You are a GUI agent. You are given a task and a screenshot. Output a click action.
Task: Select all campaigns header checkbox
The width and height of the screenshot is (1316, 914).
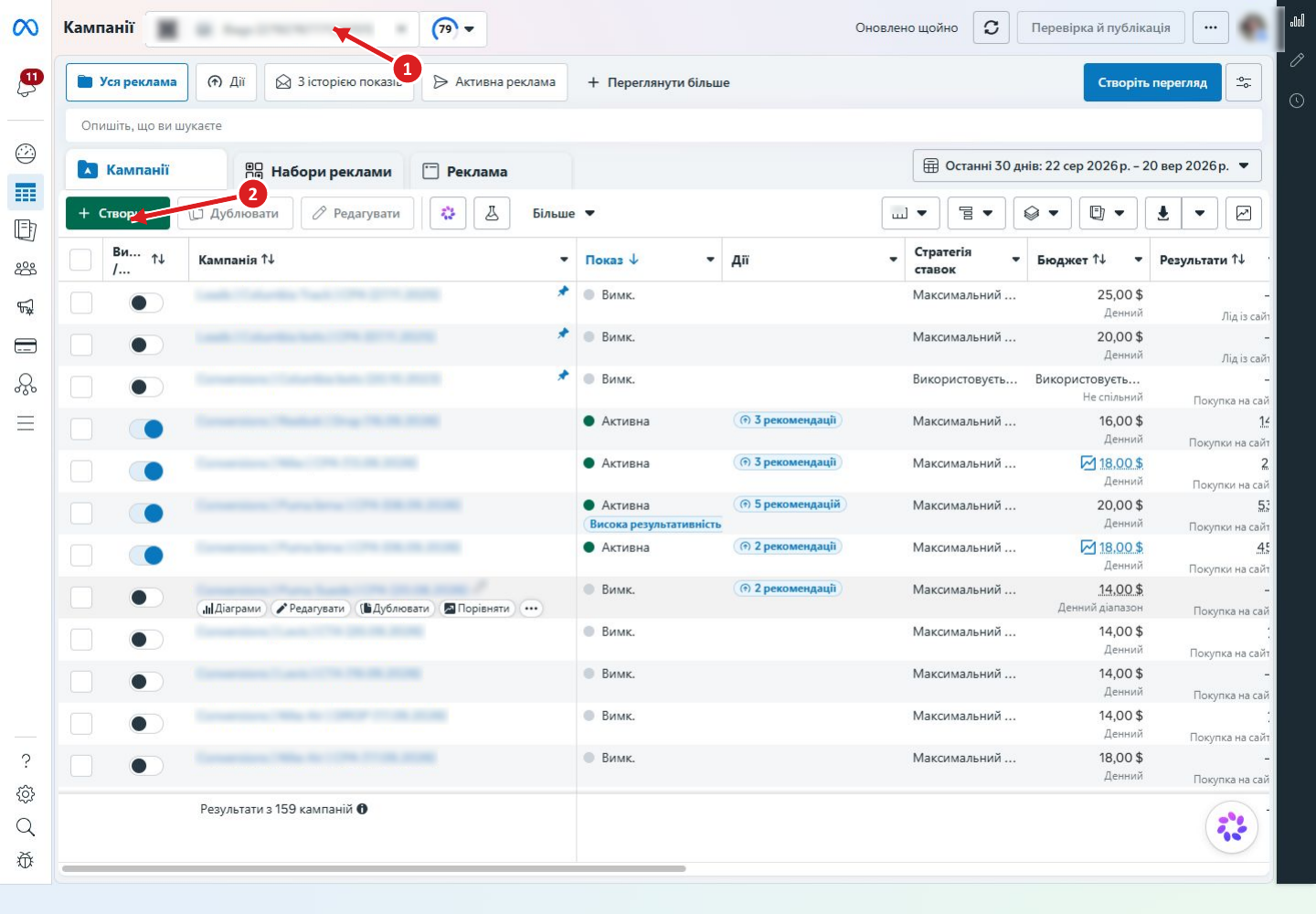tap(80, 260)
